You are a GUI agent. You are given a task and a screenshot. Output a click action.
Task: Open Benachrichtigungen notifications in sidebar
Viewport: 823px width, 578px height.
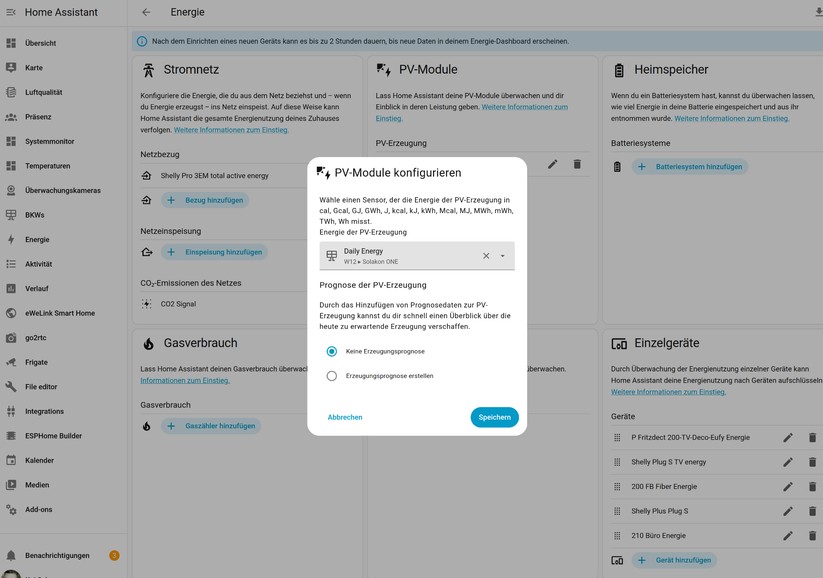(x=57, y=555)
